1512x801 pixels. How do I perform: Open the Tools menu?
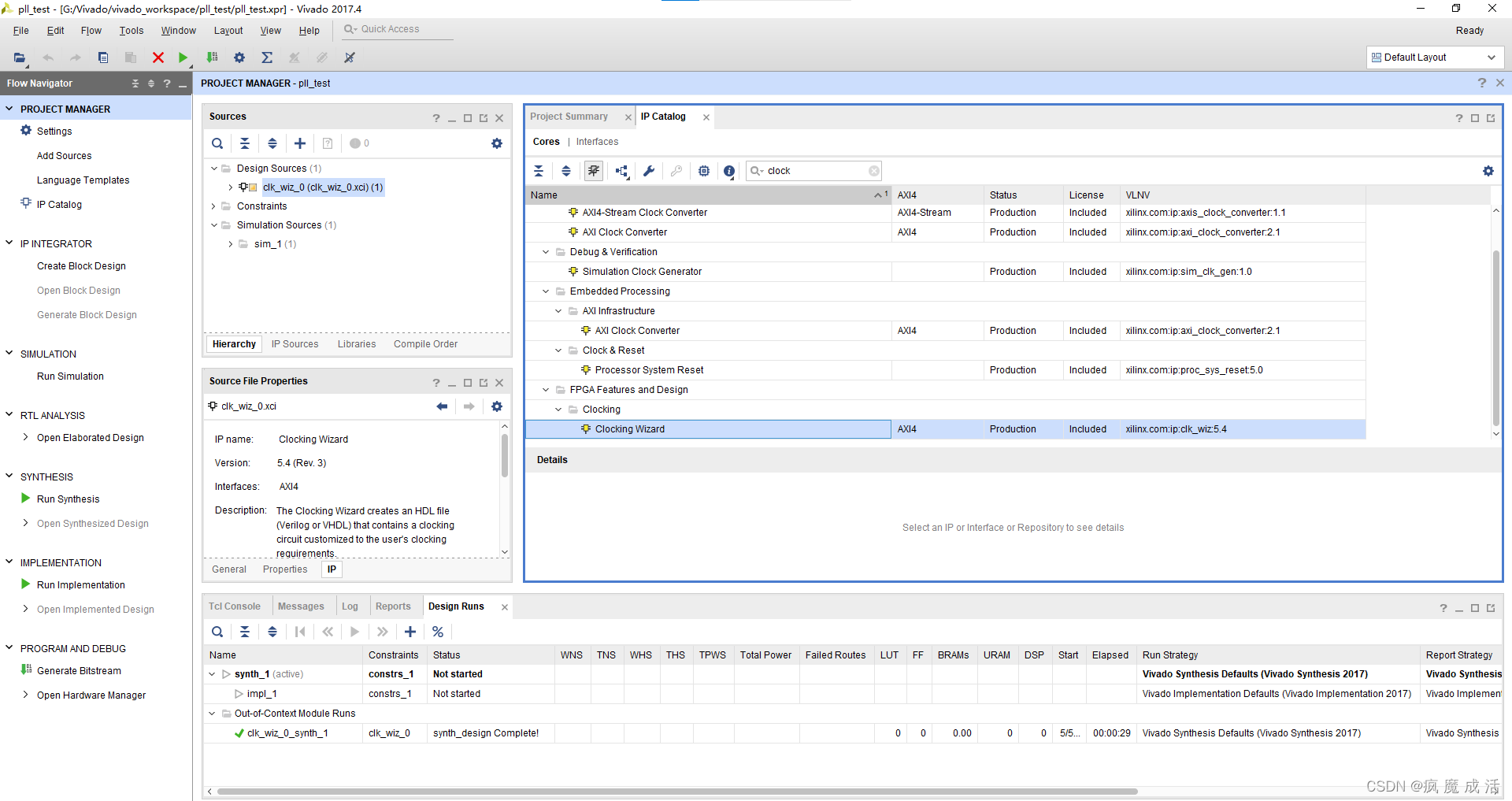pos(132,31)
